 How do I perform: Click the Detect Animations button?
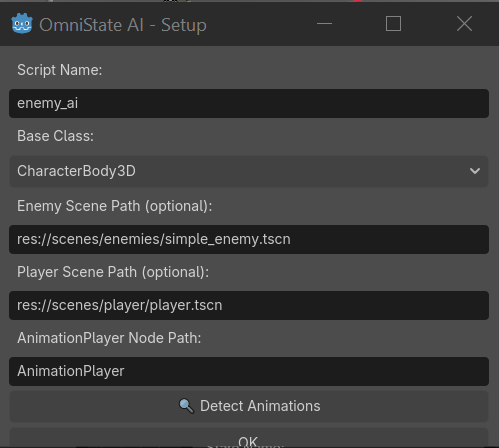(249, 406)
